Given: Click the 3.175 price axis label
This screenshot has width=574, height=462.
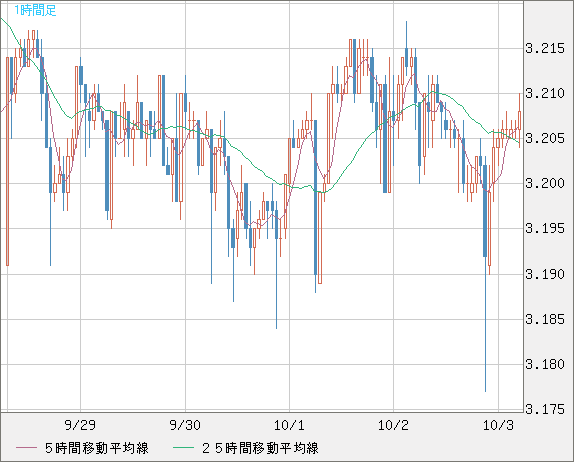Looking at the screenshot, I should pos(545,409).
